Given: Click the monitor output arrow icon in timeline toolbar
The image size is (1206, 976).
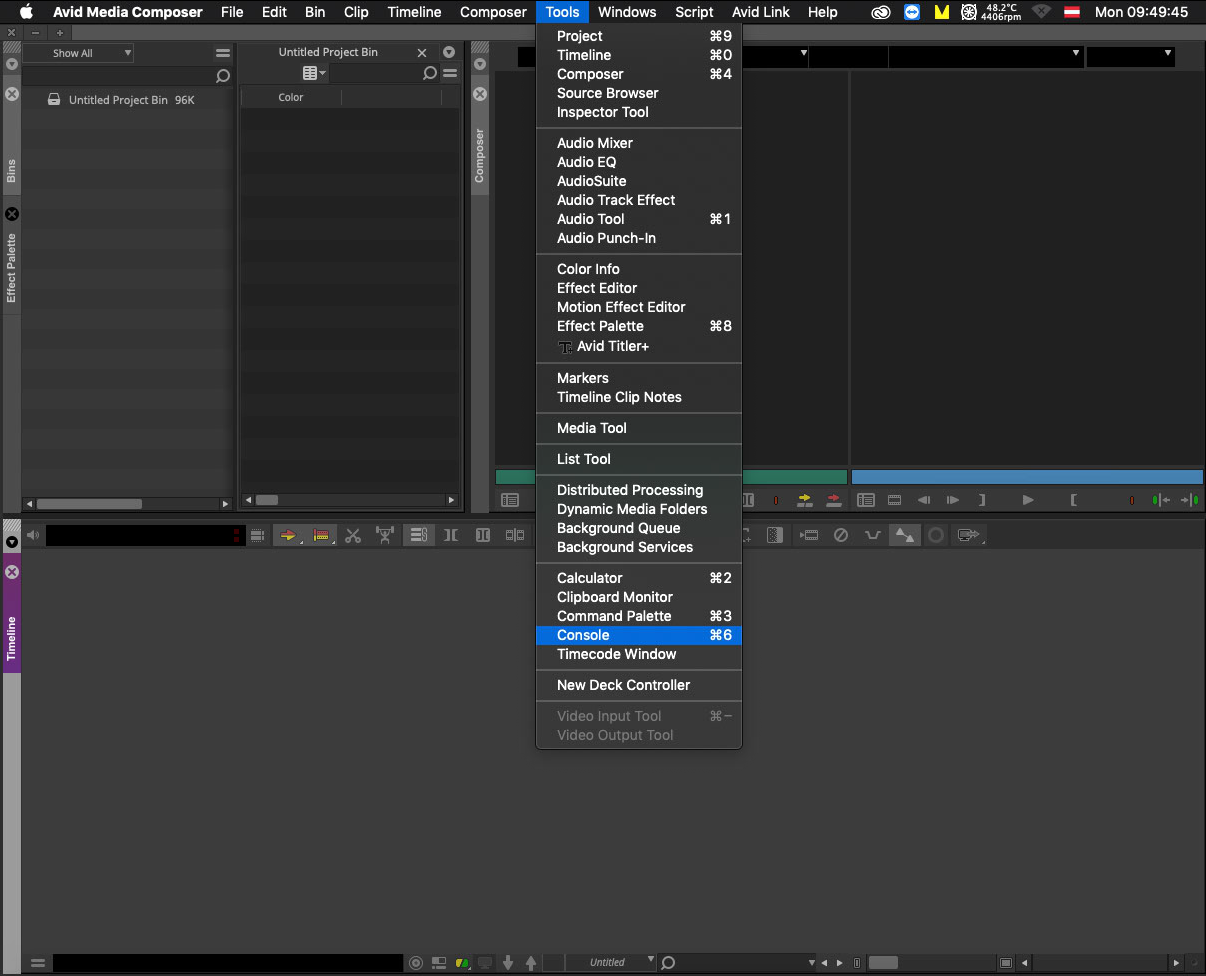Looking at the screenshot, I should pyautogui.click(x=968, y=536).
